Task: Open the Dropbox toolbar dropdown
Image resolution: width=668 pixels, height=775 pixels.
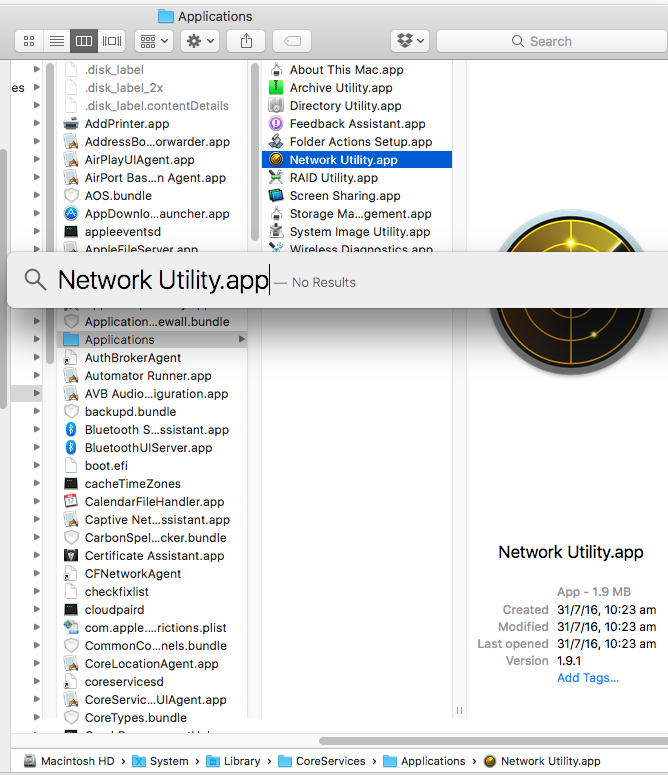Action: click(410, 41)
